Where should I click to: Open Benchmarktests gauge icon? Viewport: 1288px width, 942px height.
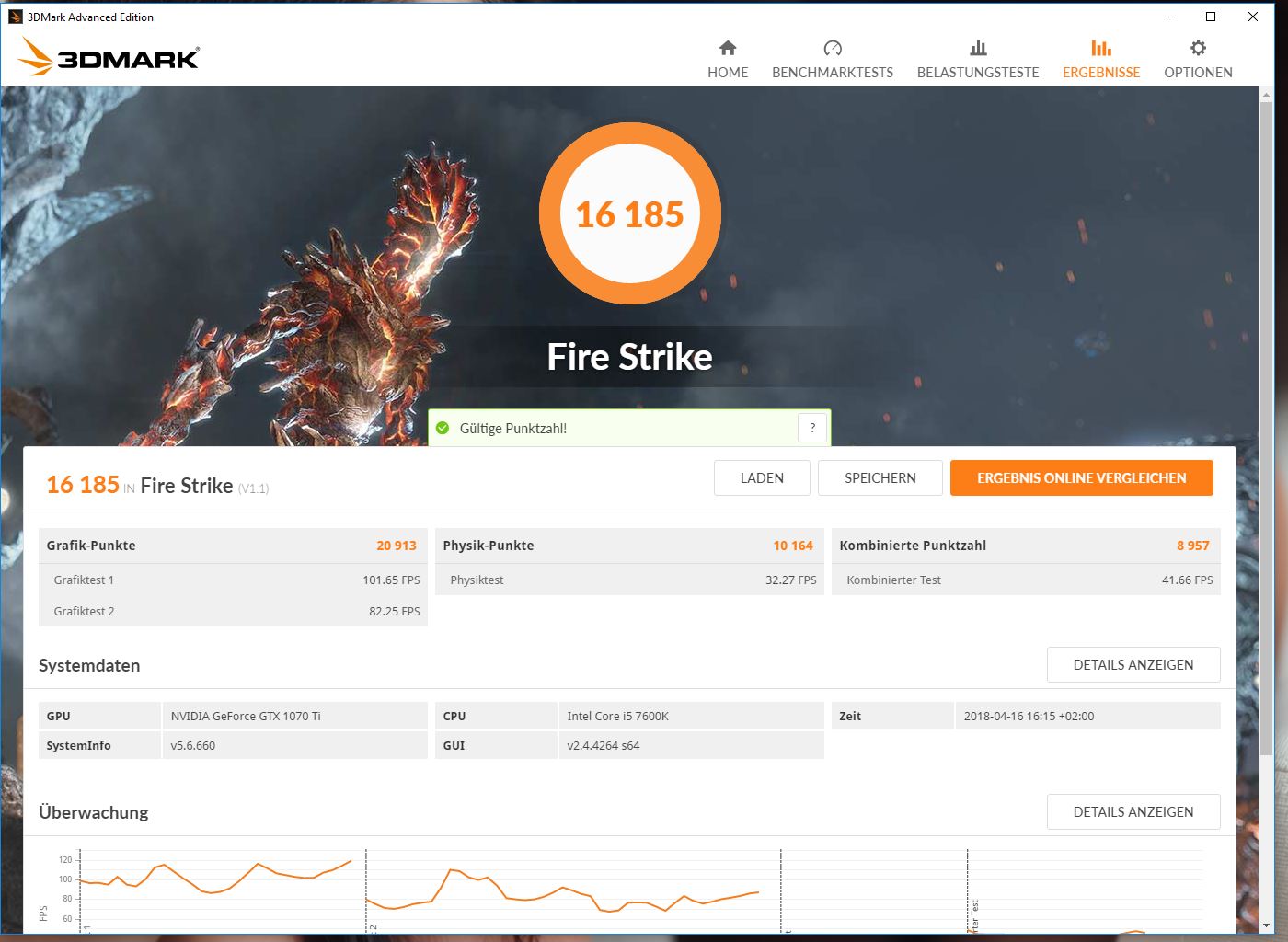pyautogui.click(x=833, y=48)
